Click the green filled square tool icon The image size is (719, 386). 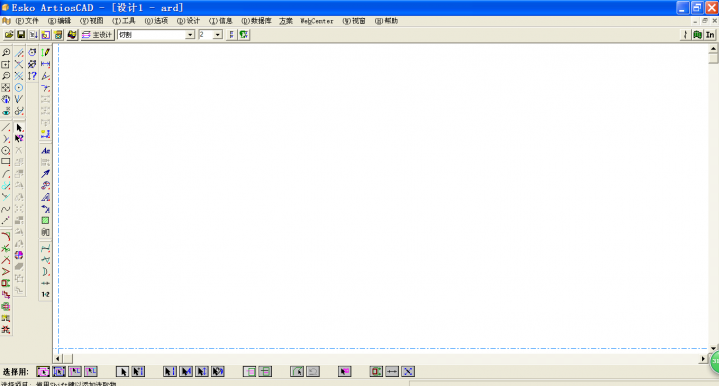click(x=45, y=221)
